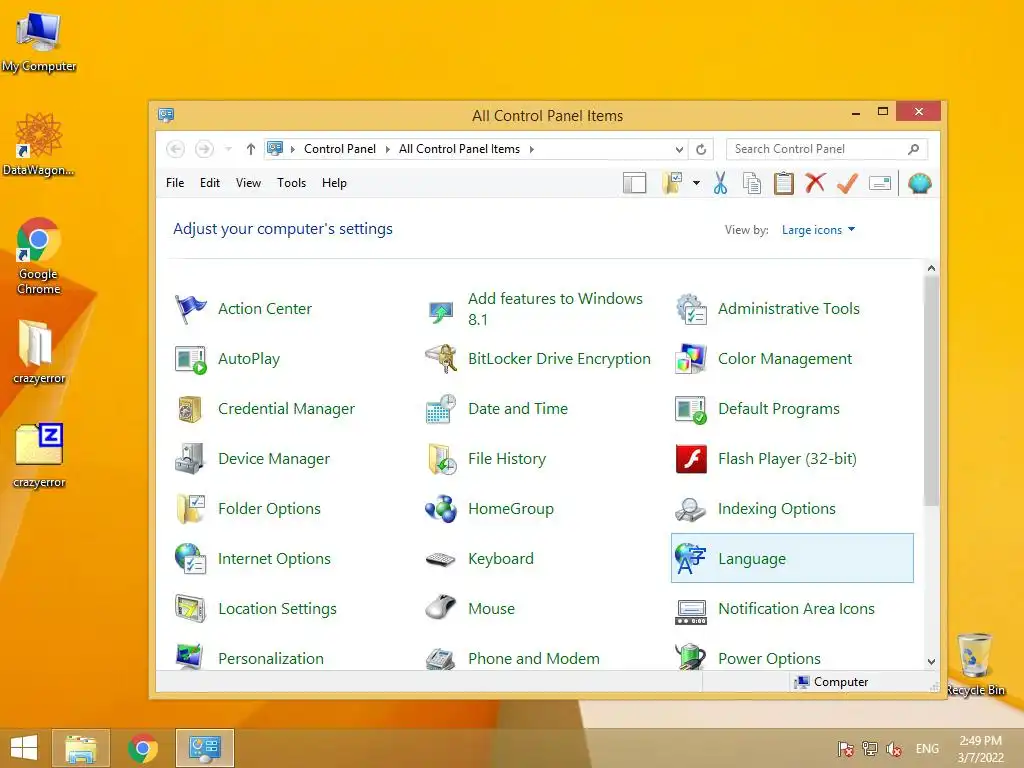Expand chevron after Control Panel breadcrumb

pyautogui.click(x=387, y=150)
